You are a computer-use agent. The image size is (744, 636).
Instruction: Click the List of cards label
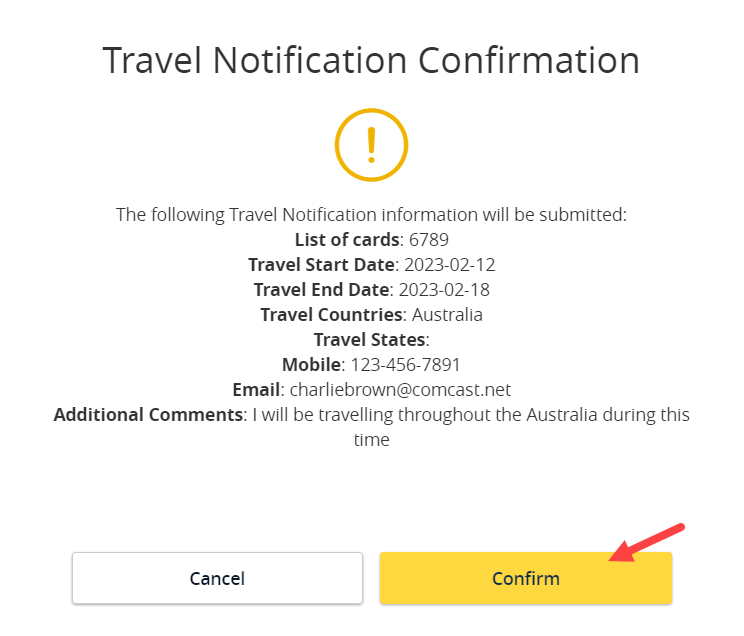[347, 240]
